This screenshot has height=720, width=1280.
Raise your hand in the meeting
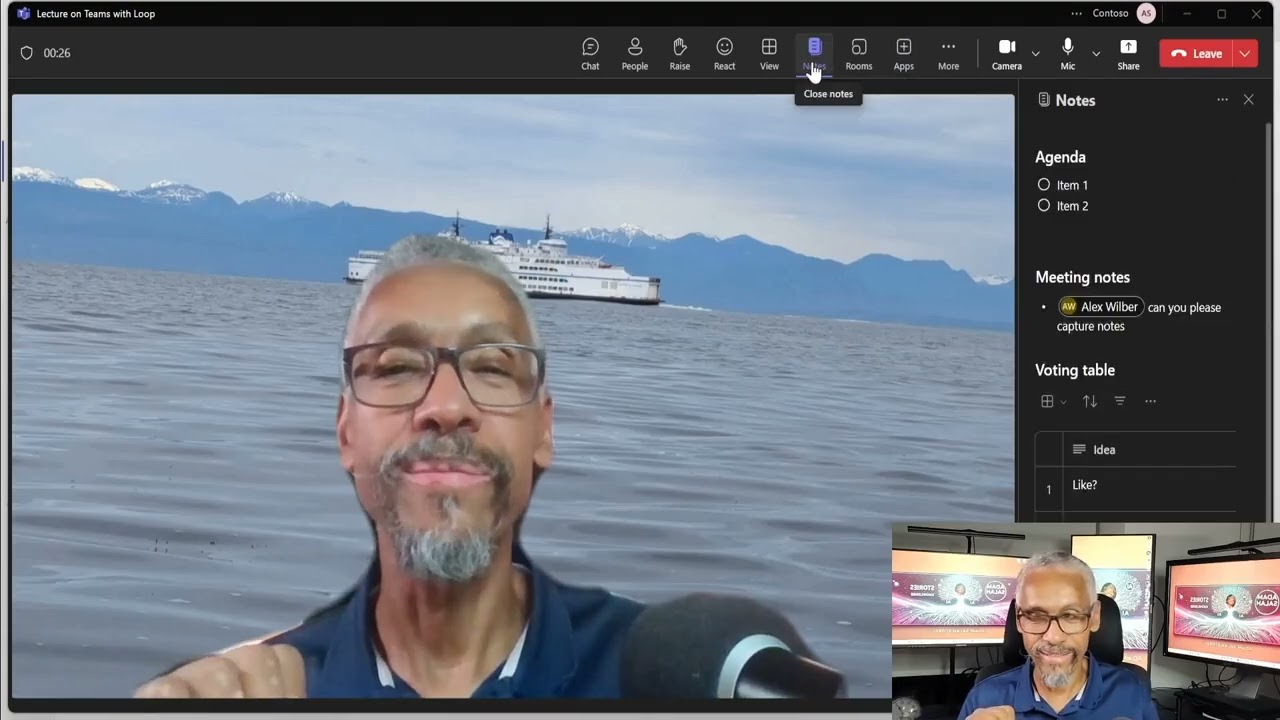680,54
